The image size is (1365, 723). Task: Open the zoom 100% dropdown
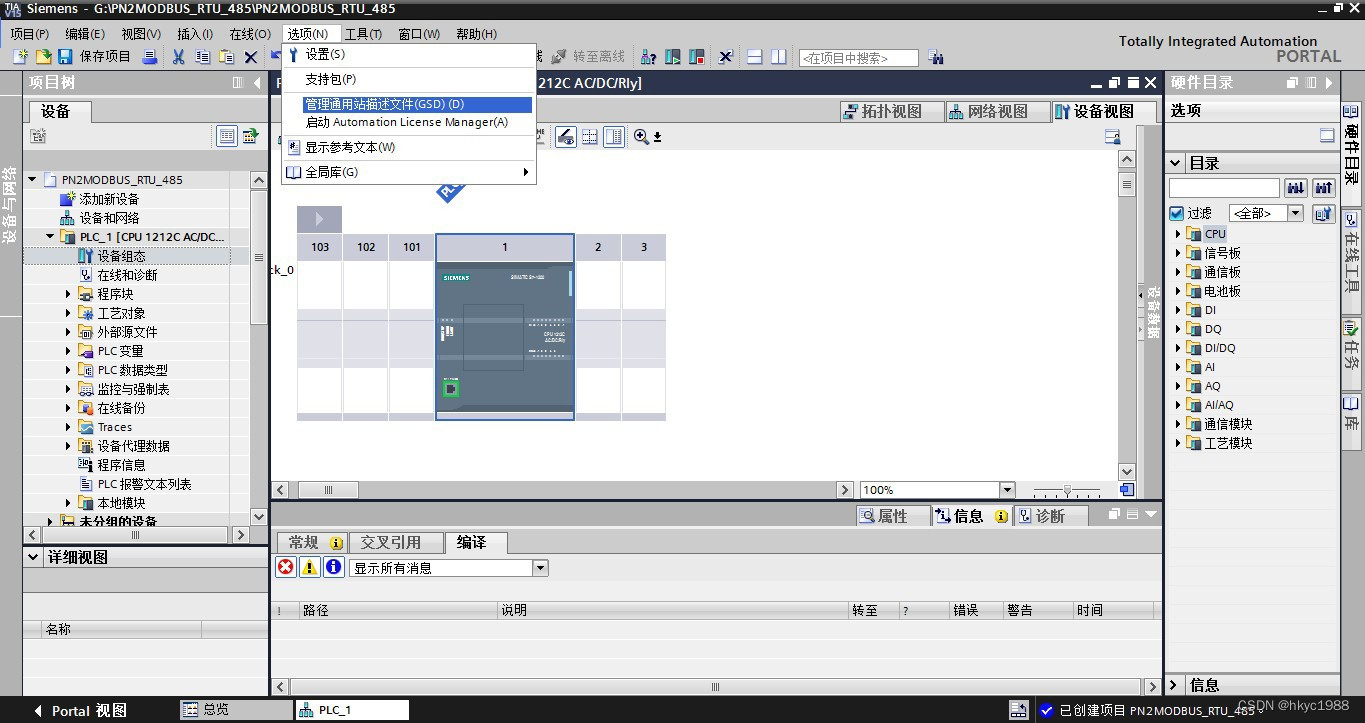tap(1007, 490)
